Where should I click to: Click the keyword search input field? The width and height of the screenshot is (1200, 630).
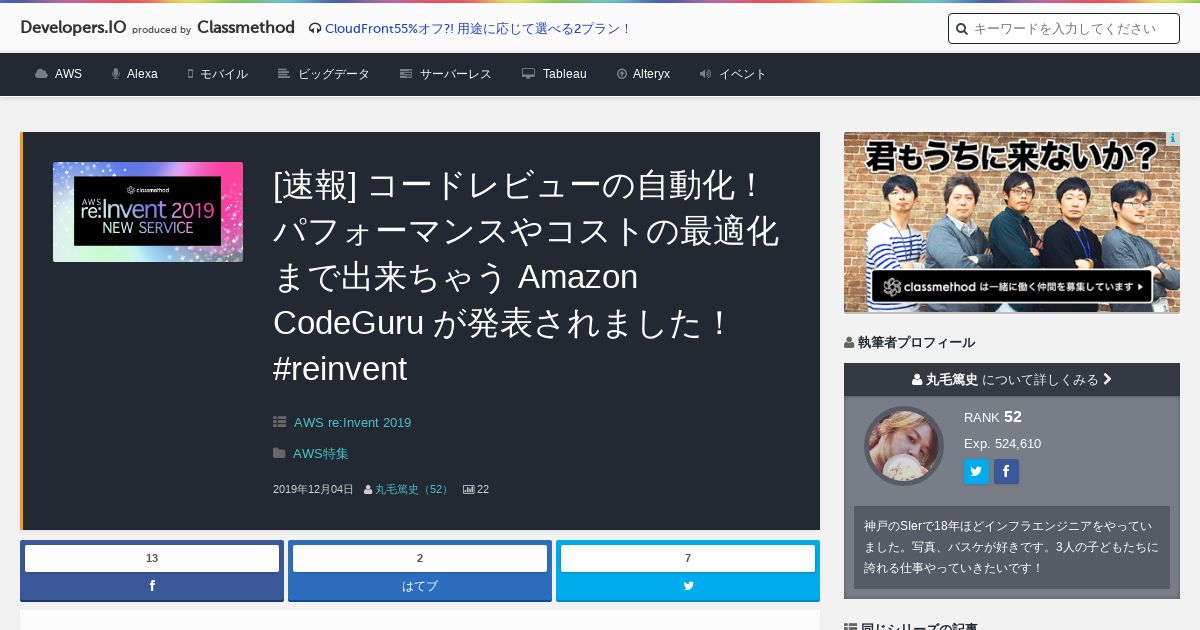[x=1064, y=29]
